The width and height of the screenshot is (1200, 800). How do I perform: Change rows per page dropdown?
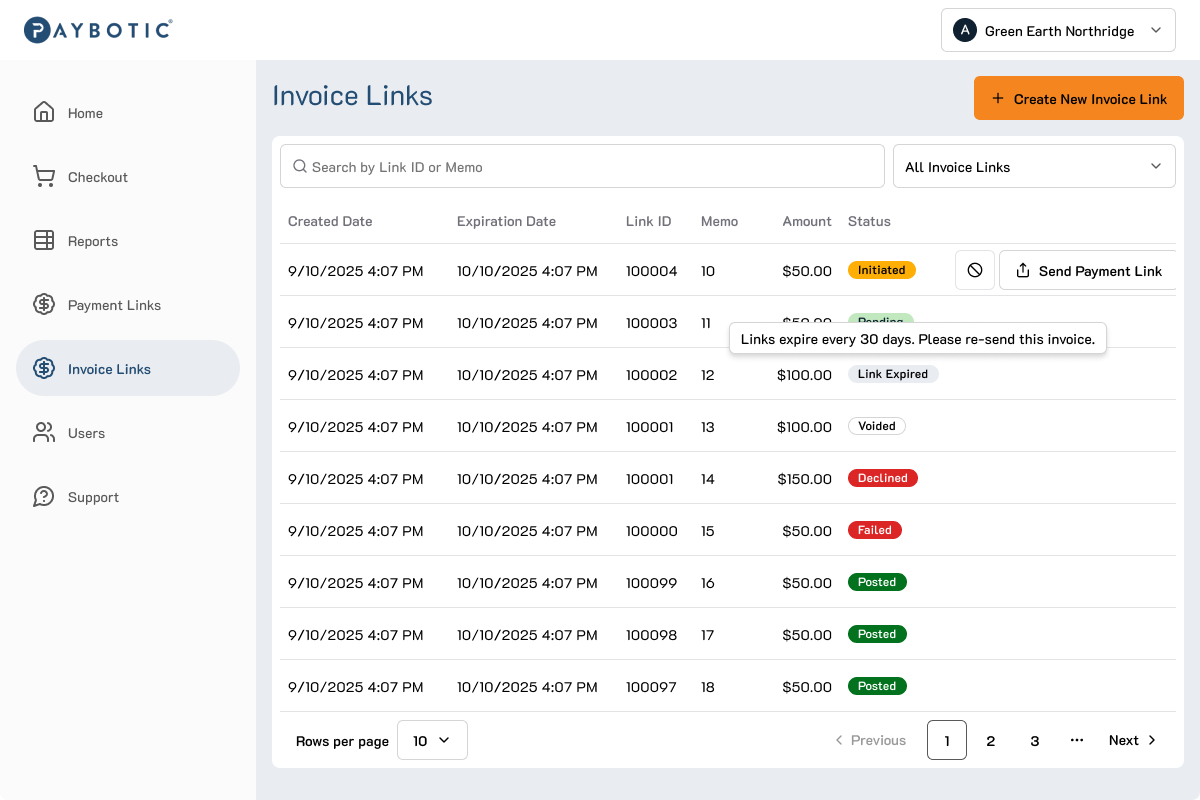(432, 741)
